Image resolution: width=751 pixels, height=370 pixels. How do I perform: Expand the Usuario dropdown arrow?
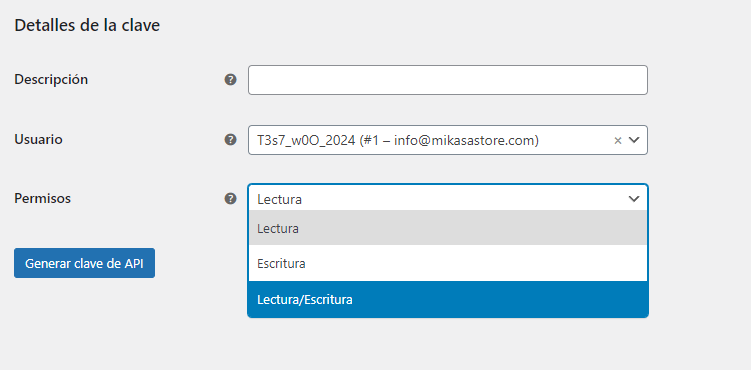tap(634, 140)
